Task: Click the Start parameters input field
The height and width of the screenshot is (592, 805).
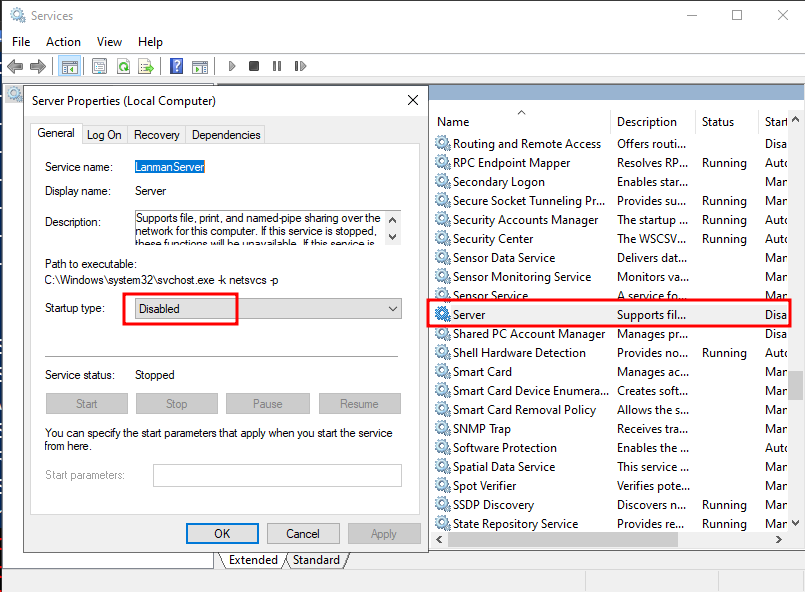Action: [x=277, y=475]
